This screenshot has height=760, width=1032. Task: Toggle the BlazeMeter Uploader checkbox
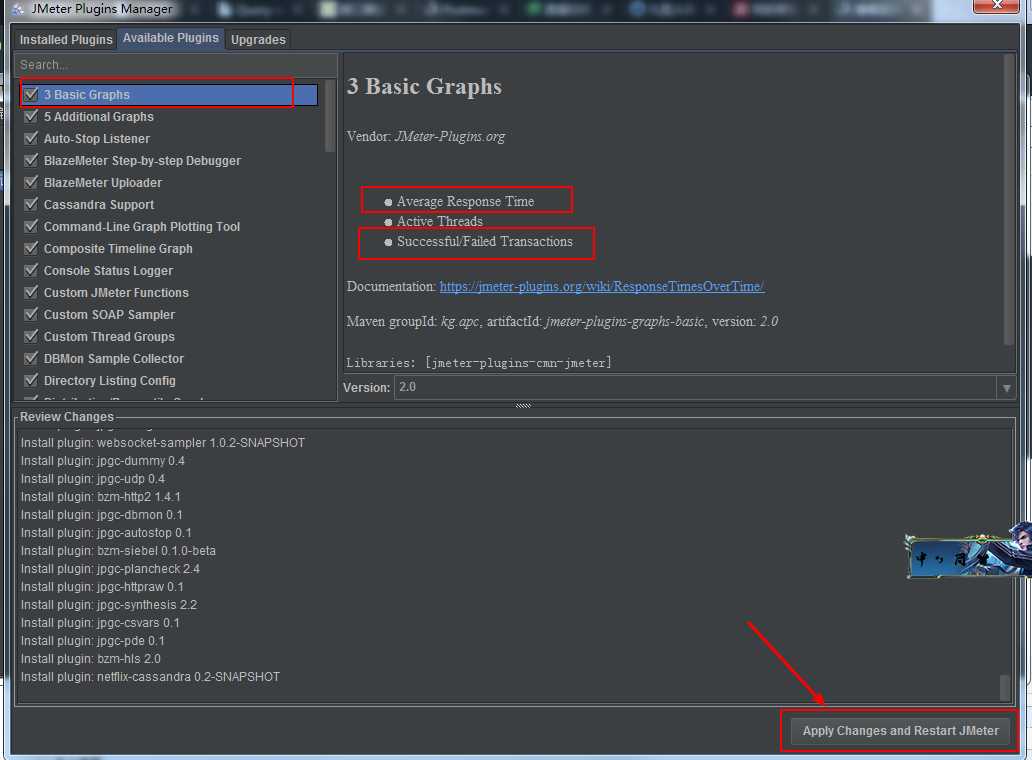click(x=31, y=182)
